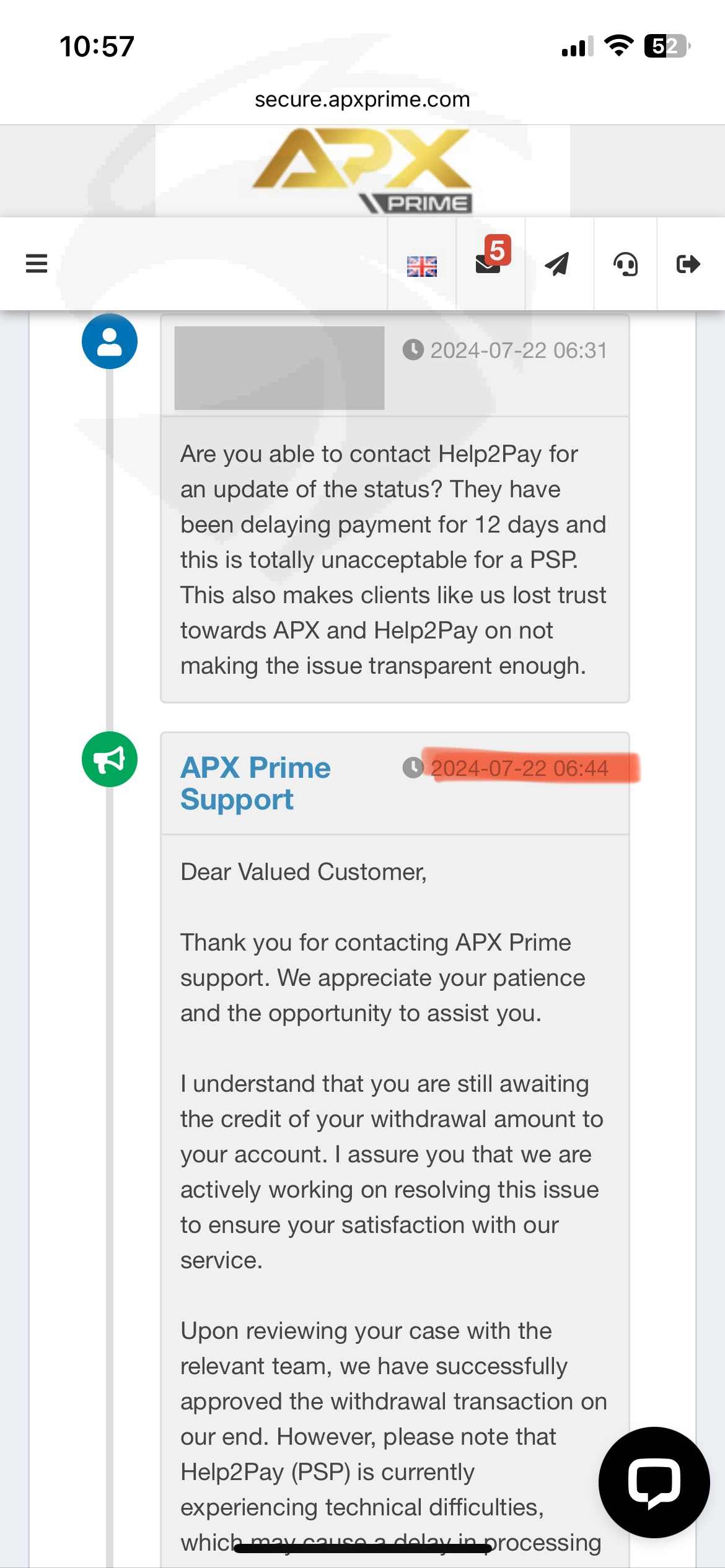Tap the "Dear Valued Customer" reply text

[x=304, y=872]
